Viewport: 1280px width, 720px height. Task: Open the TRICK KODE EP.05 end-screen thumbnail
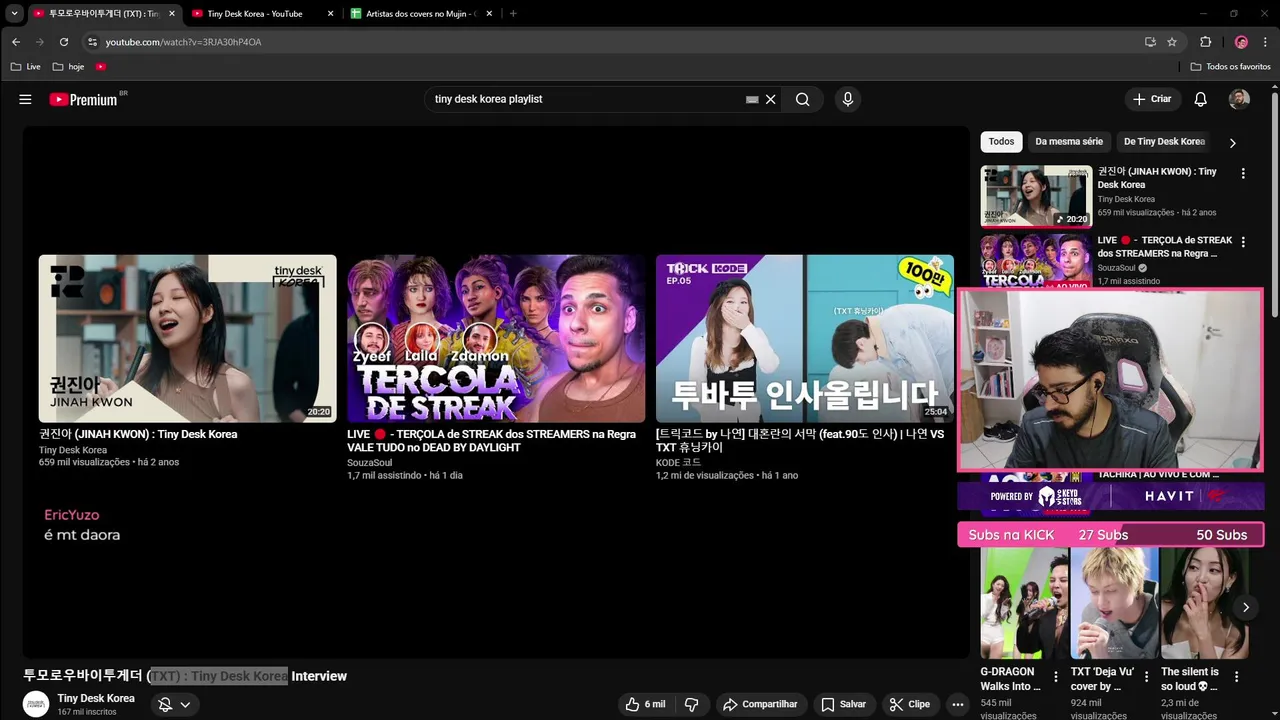tap(805, 338)
